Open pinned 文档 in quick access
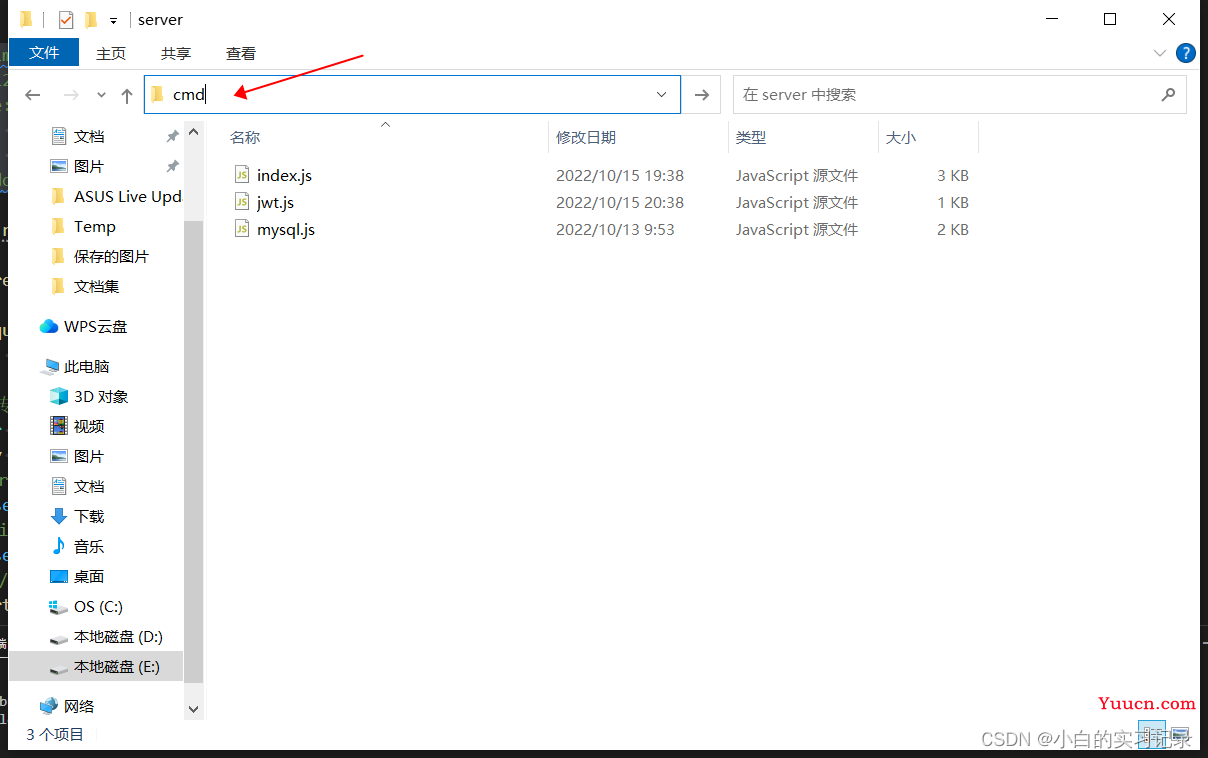The image size is (1208, 758). coord(89,136)
